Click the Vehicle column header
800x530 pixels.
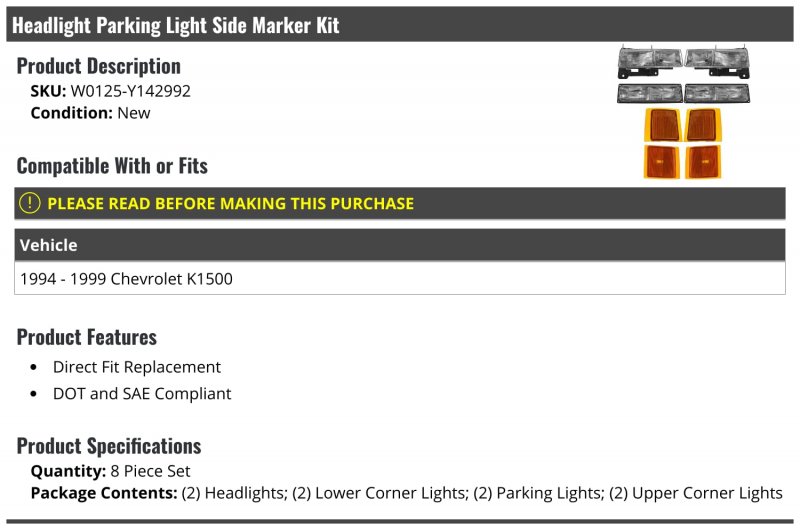(48, 245)
